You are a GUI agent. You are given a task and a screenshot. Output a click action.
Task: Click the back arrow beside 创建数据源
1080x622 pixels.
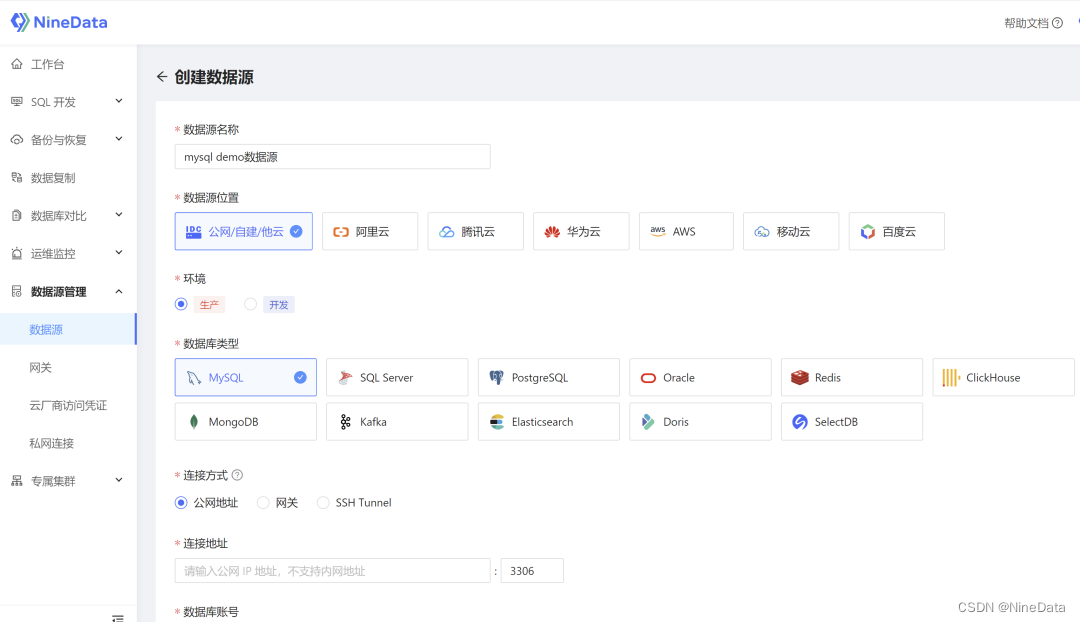pyautogui.click(x=162, y=76)
